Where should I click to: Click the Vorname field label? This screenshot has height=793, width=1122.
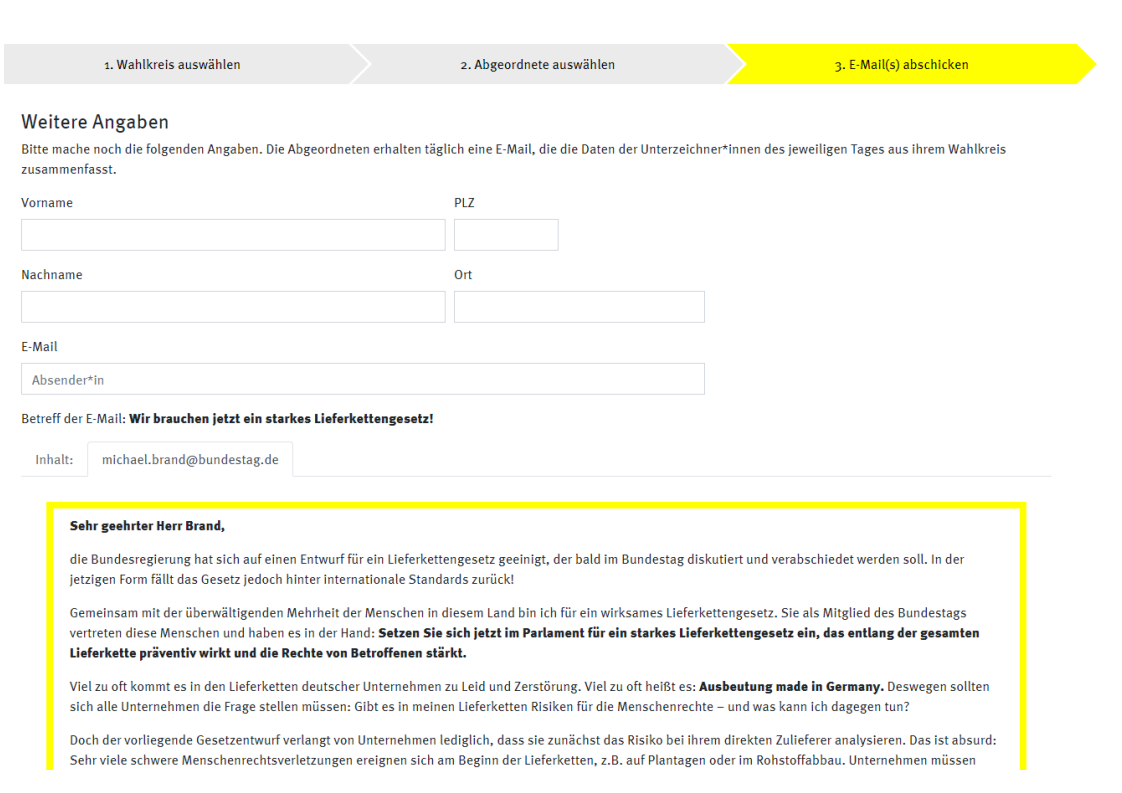coord(47,203)
